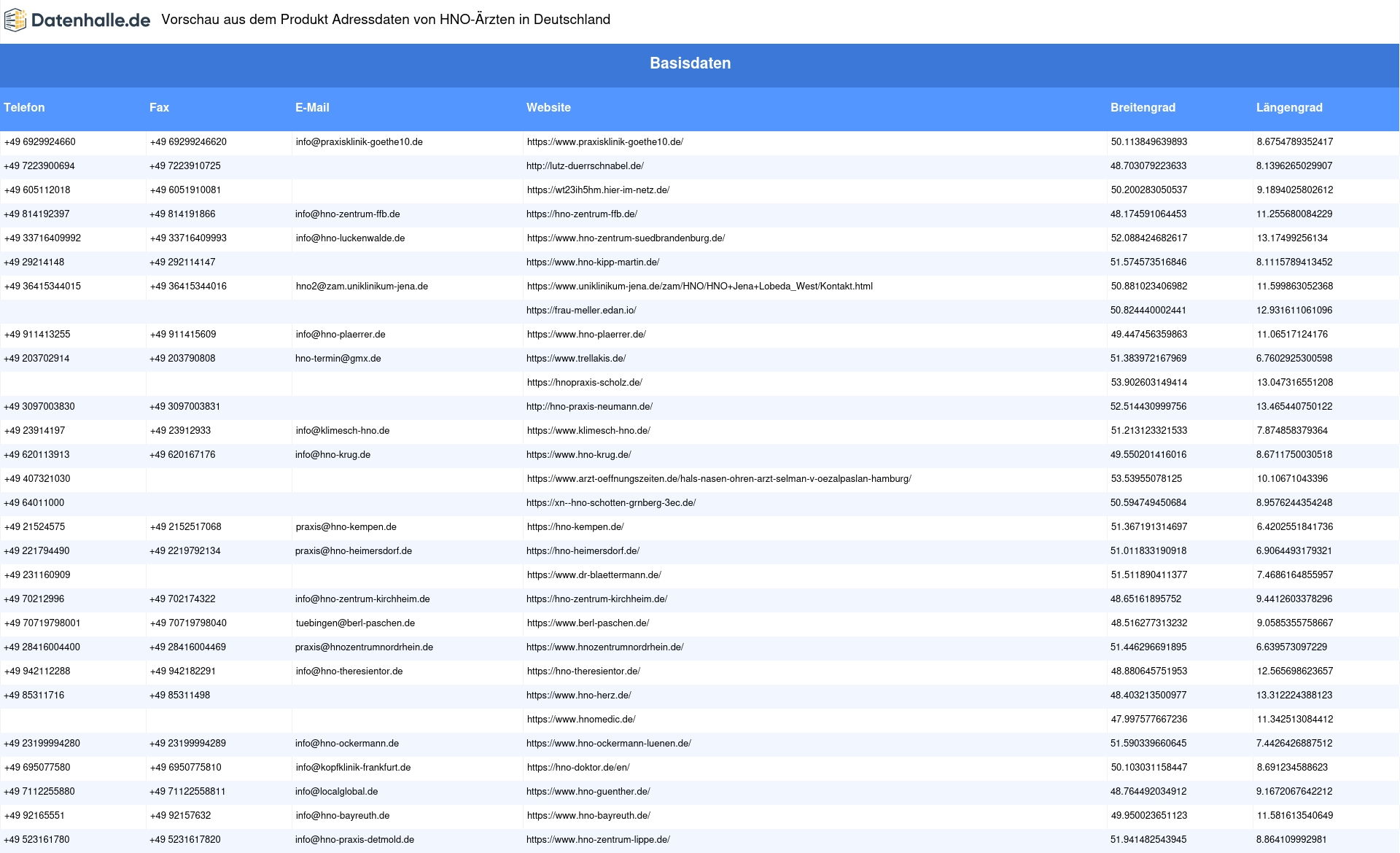
Task: Click email info@hno-ockermann.de
Action: [x=347, y=744]
